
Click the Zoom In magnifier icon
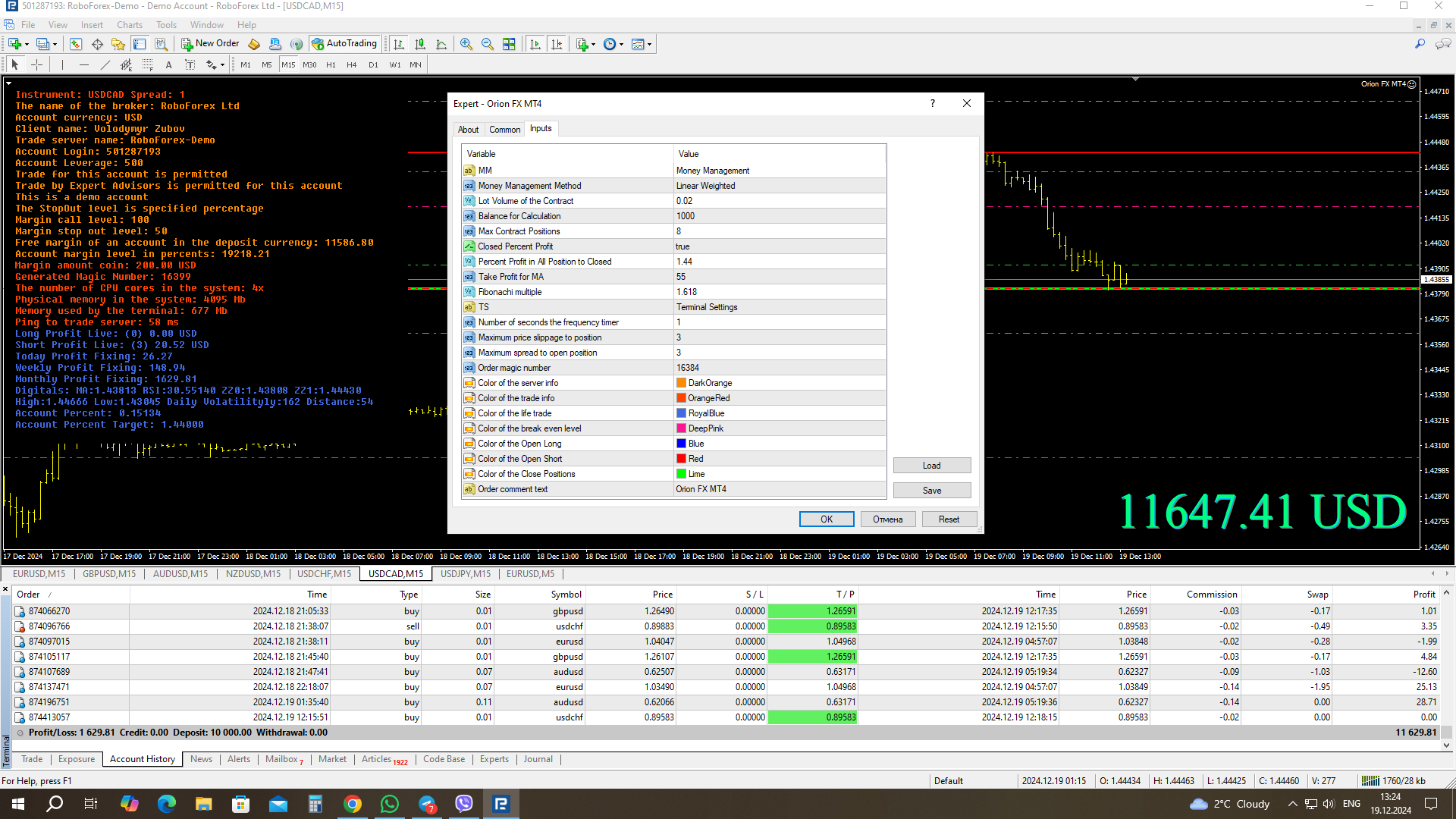tap(466, 44)
